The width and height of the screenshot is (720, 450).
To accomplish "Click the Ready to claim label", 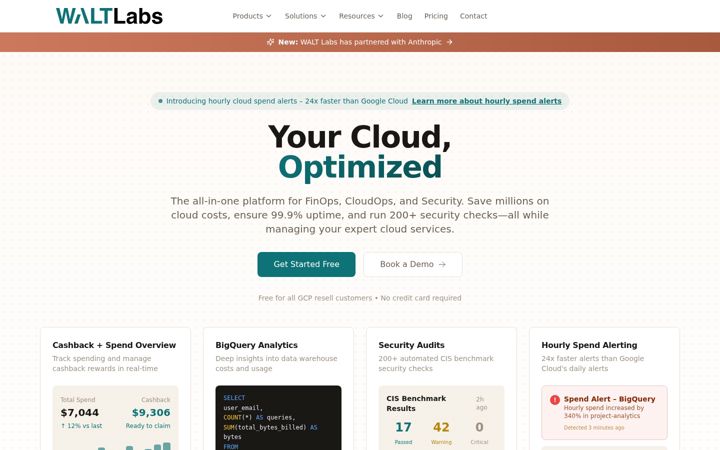I will coord(148,426).
